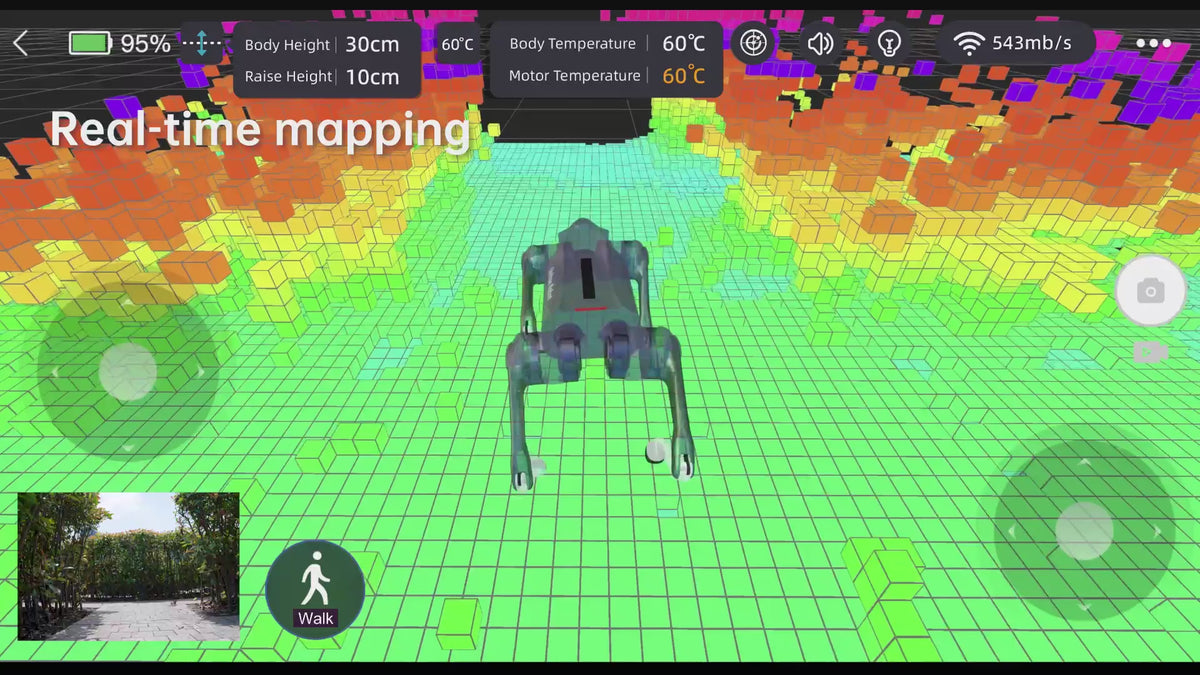
Task: Tap the left joystick center knob
Action: click(128, 372)
